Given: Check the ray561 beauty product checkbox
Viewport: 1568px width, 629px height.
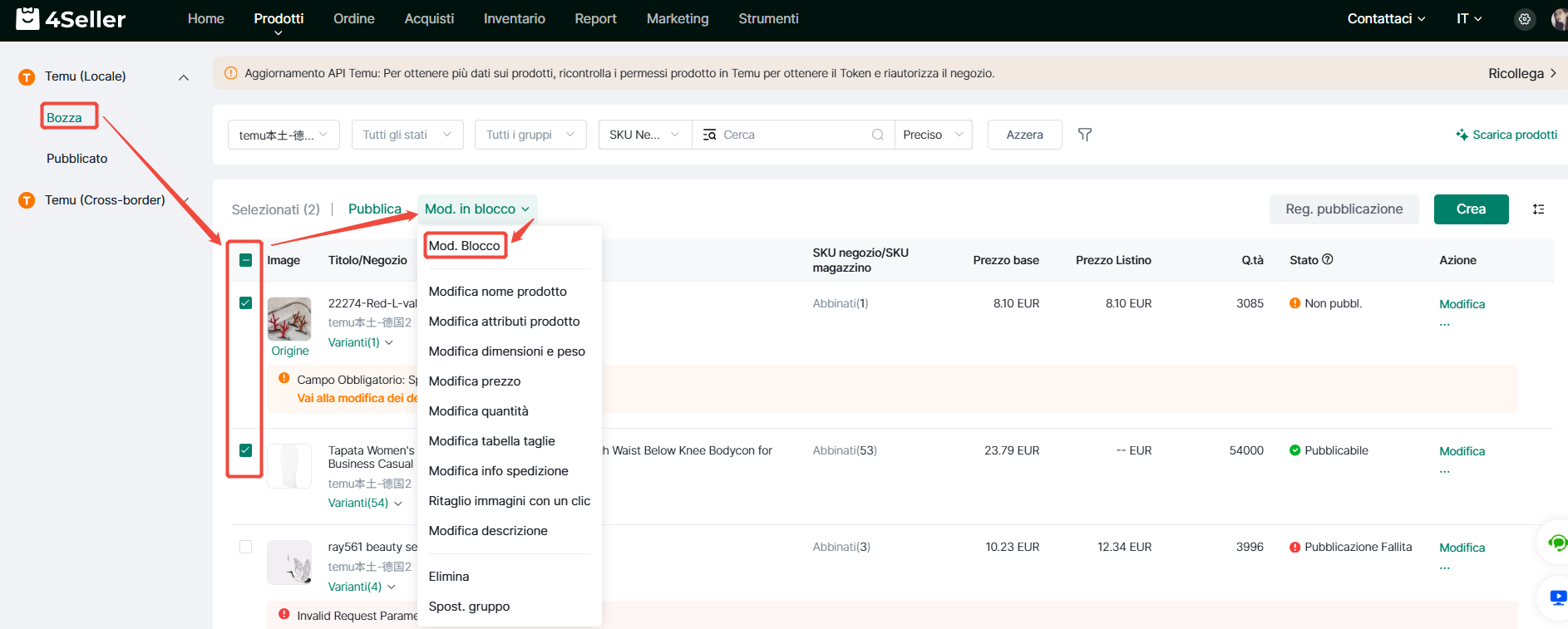Looking at the screenshot, I should tap(245, 547).
